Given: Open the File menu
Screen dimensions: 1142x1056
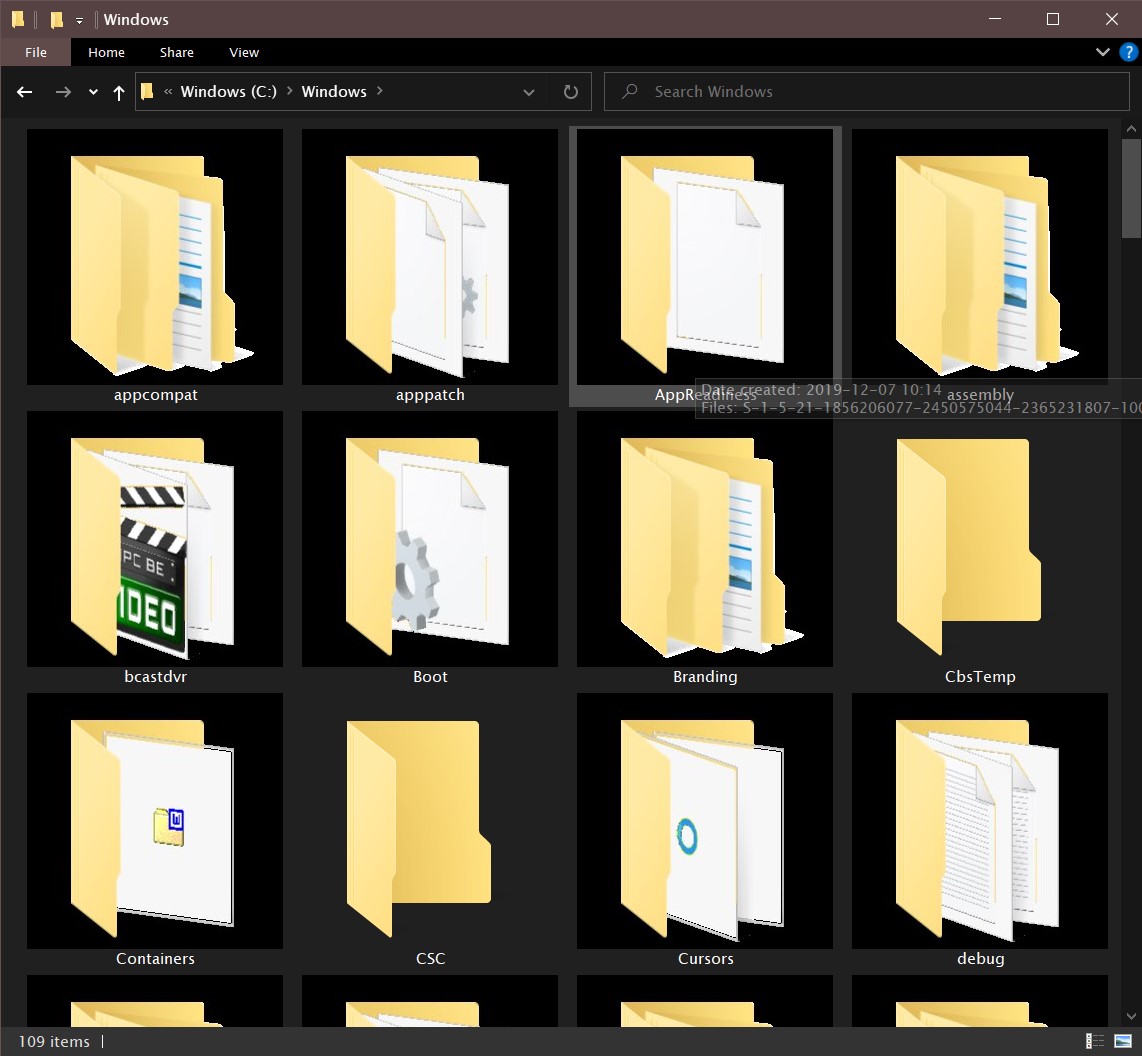Looking at the screenshot, I should 36,52.
